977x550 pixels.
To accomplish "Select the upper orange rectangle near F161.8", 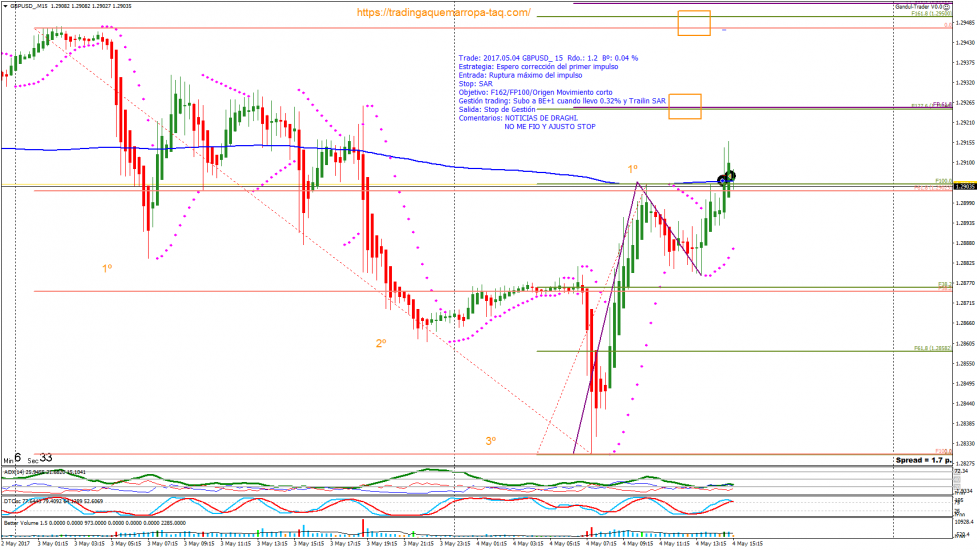I will [693, 23].
